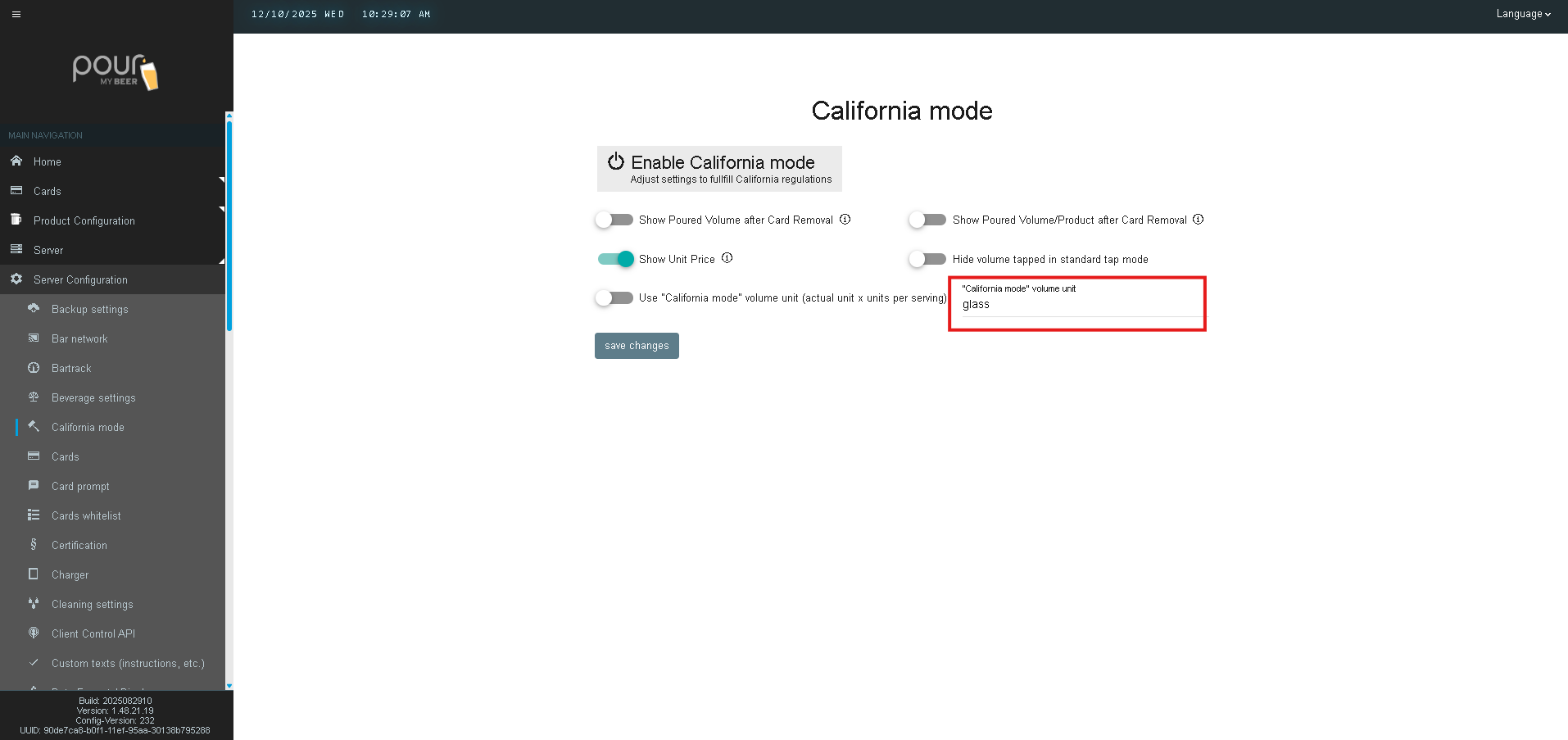The image size is (1568, 740).
Task: Click the Beverage settings icon
Action: [34, 397]
